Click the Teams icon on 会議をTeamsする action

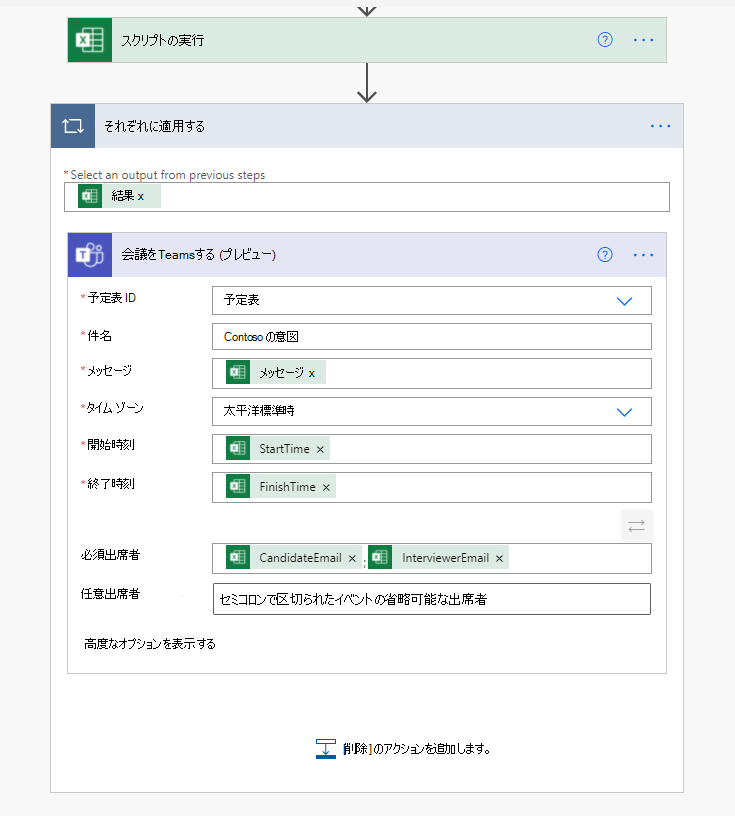tap(89, 254)
